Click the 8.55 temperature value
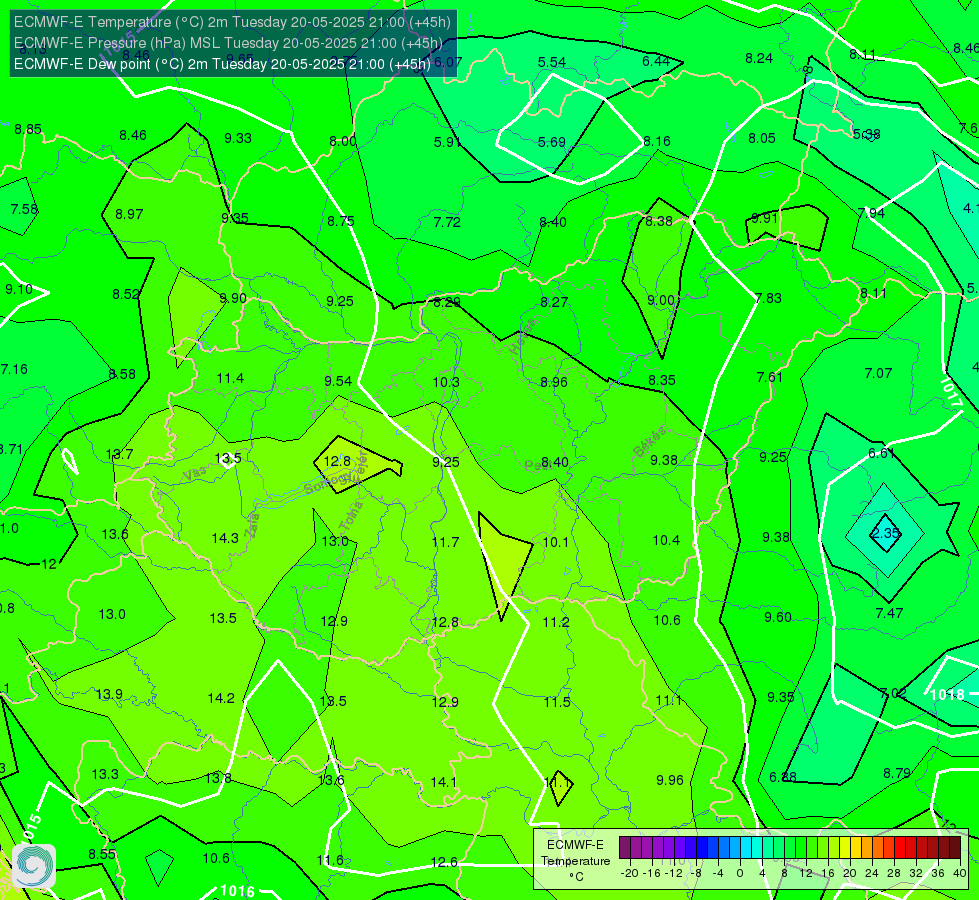 click(102, 854)
